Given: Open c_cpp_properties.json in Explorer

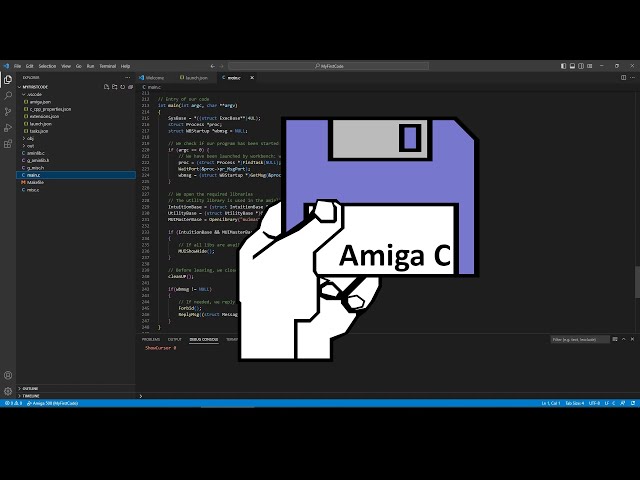Looking at the screenshot, I should click(50, 109).
